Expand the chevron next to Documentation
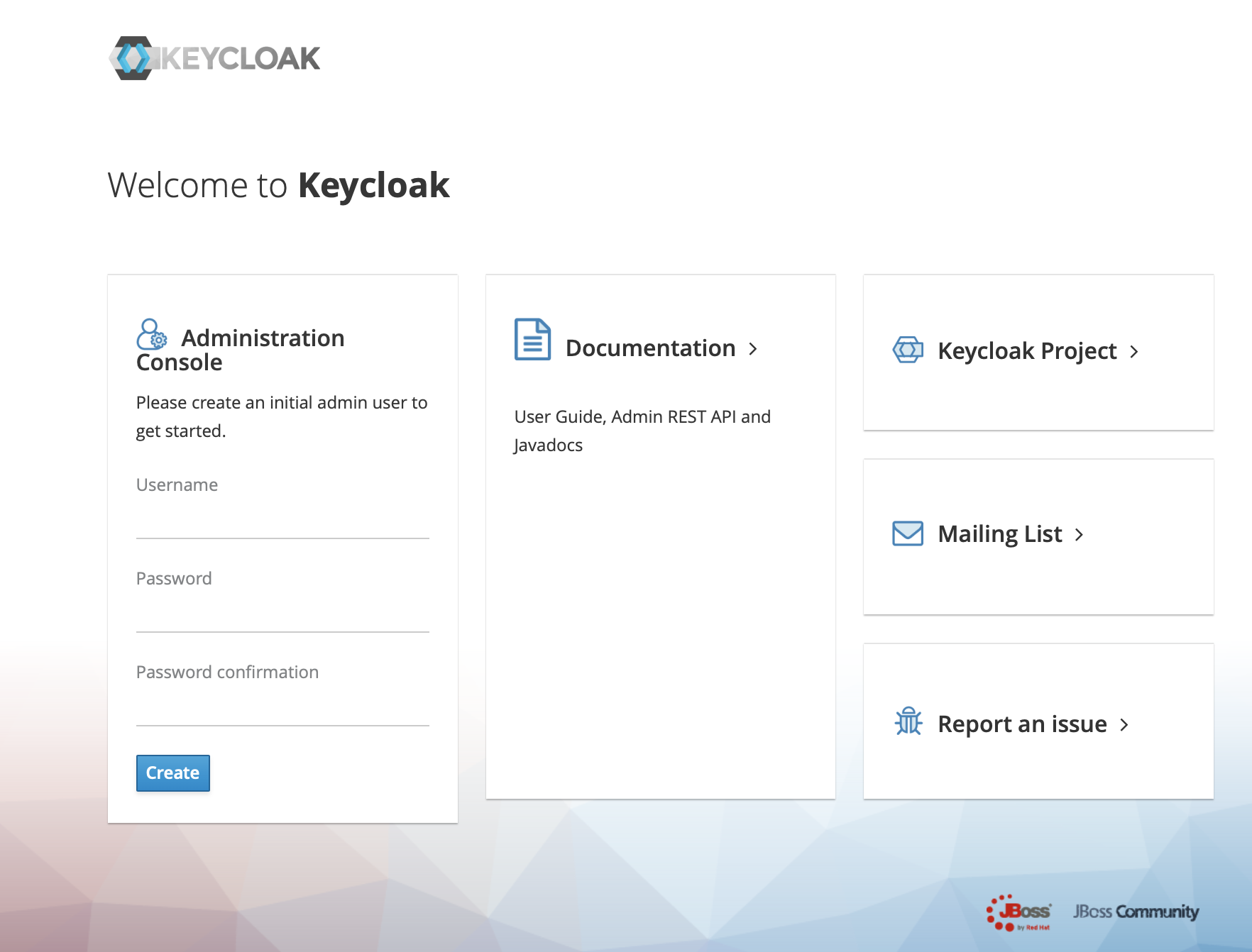The width and height of the screenshot is (1252, 952). [x=753, y=349]
